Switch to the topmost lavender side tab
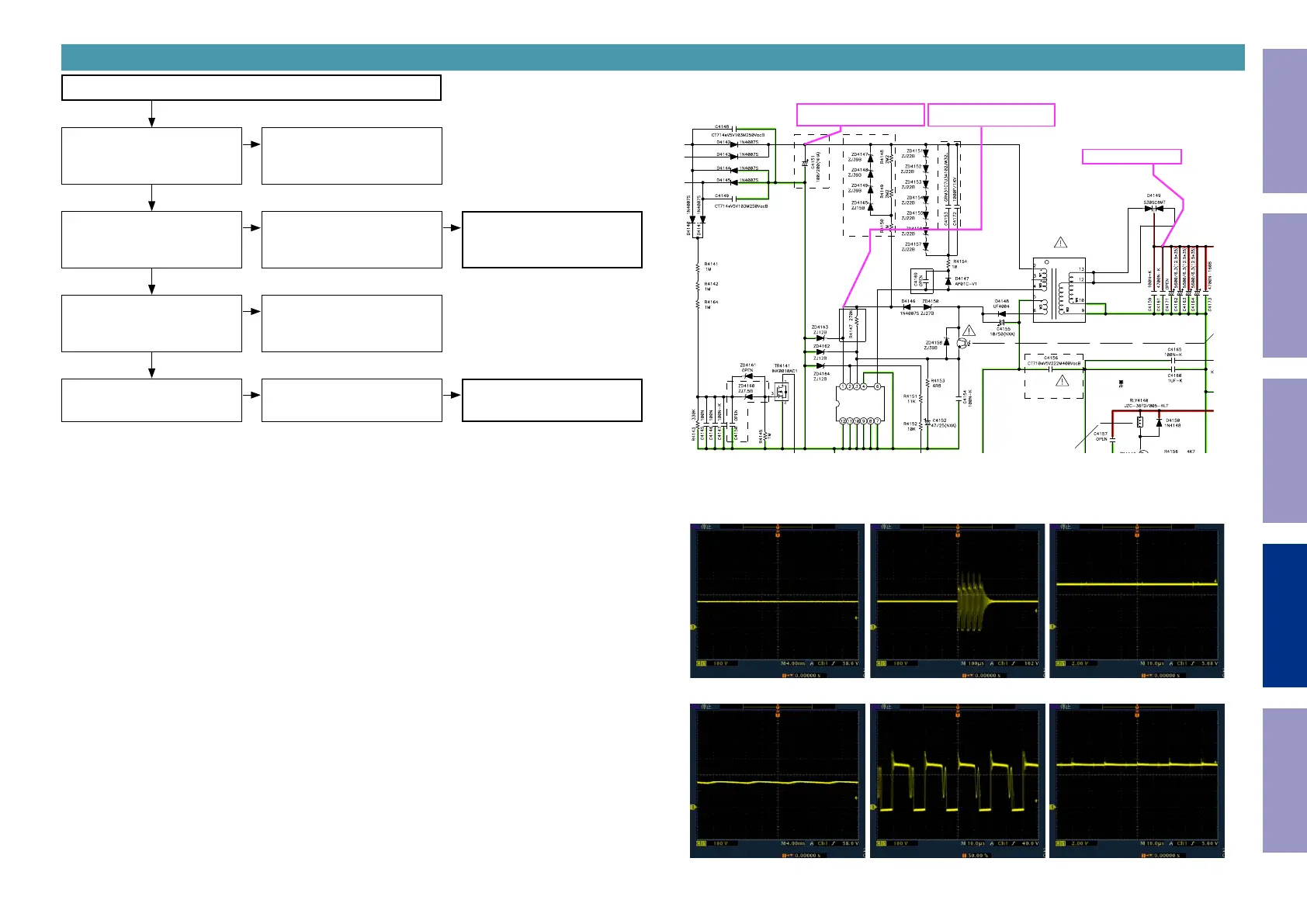1307x924 pixels. 1284,121
